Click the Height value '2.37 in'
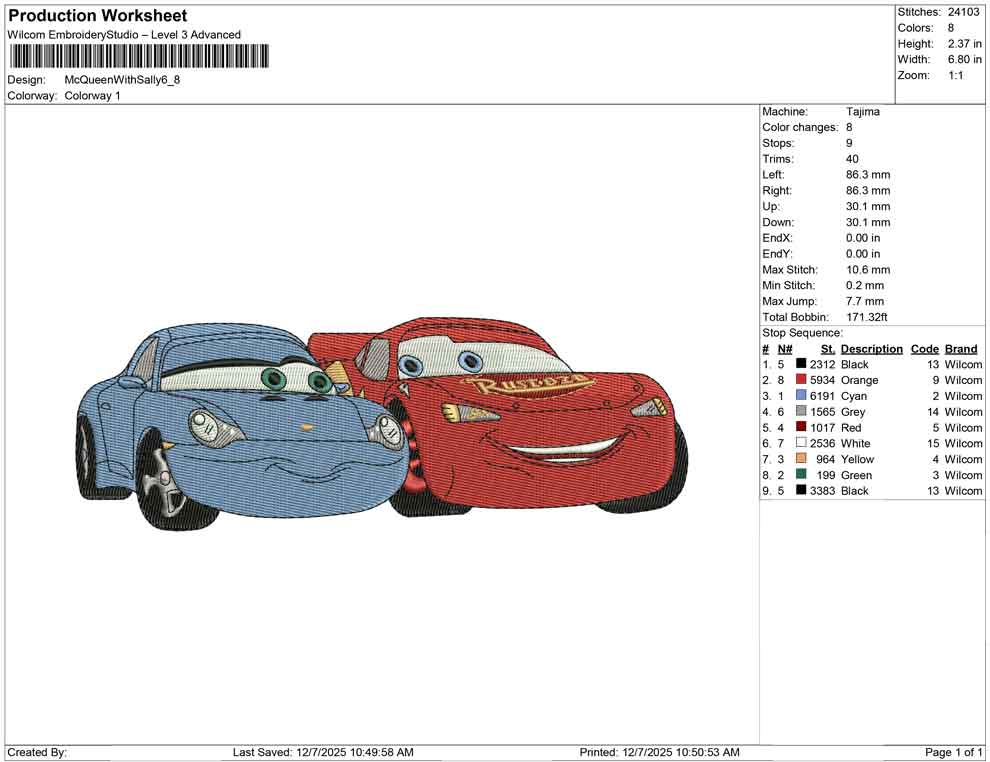This screenshot has height=762, width=990. coord(965,44)
